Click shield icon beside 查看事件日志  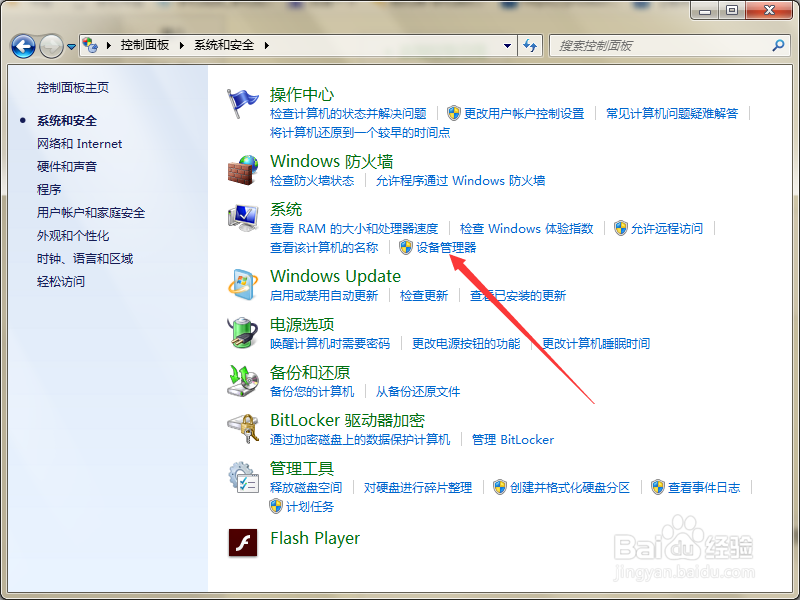[658, 487]
